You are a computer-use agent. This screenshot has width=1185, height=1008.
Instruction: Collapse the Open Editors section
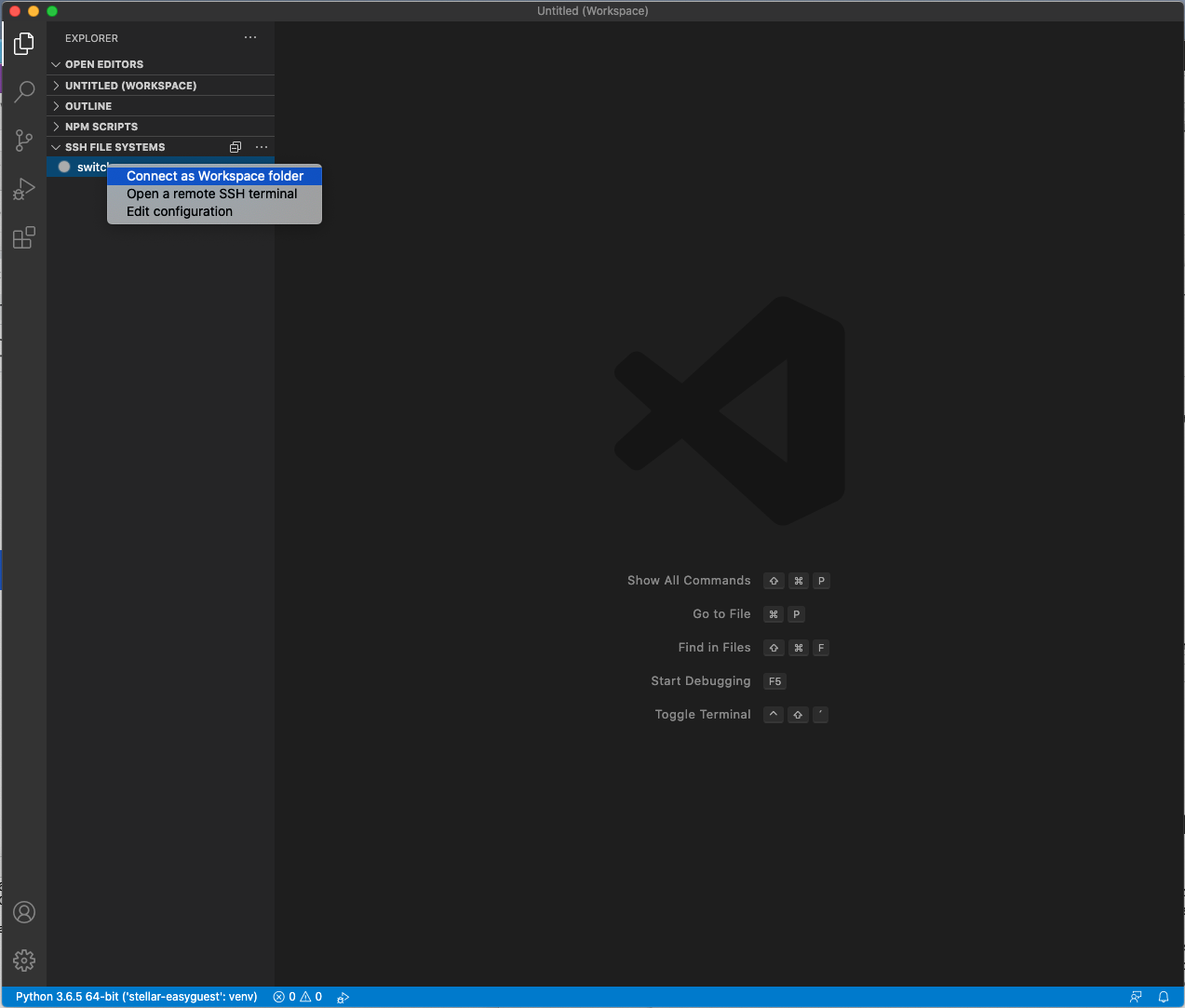coord(103,64)
